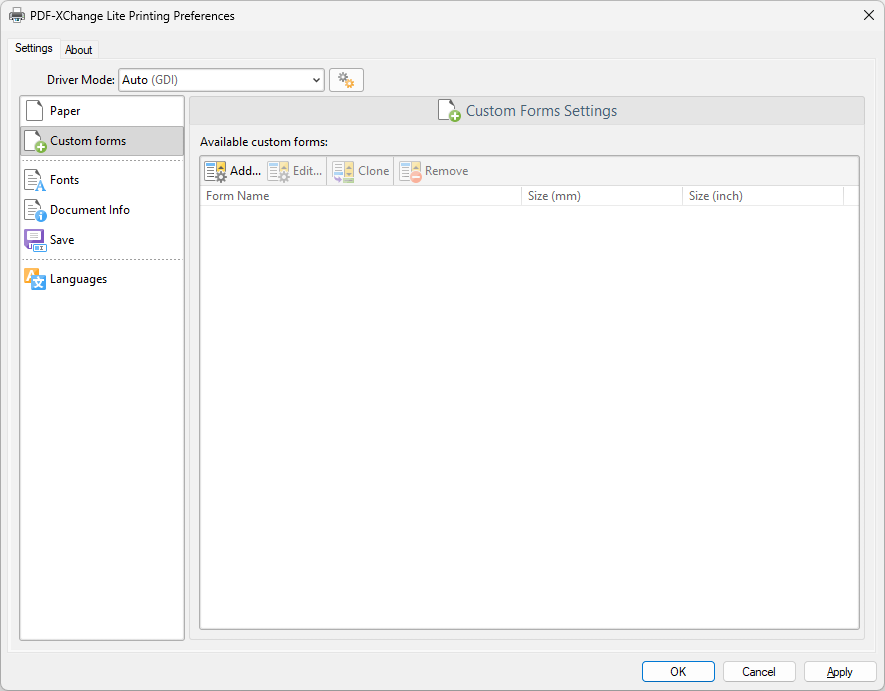Click the Add custom form icon
The width and height of the screenshot is (885, 691).
point(215,170)
